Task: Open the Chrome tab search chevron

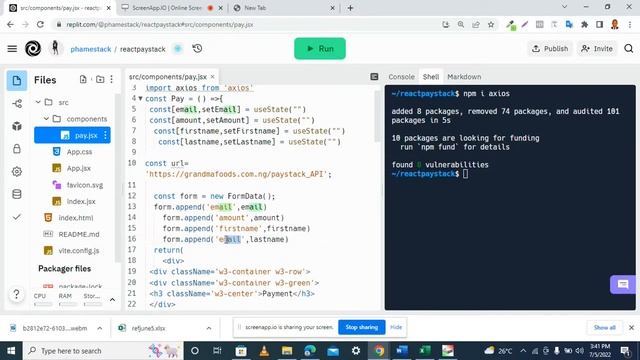Action: [x=564, y=7]
